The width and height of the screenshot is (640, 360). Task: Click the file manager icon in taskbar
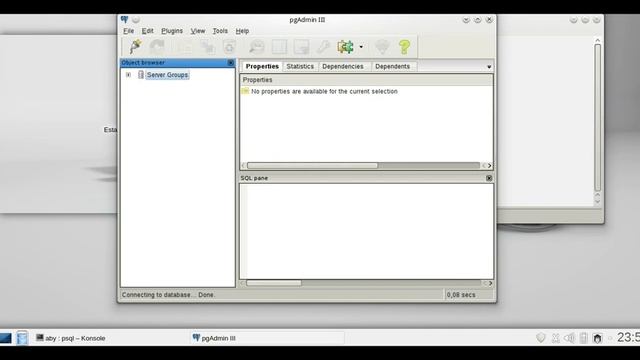tap(22, 338)
